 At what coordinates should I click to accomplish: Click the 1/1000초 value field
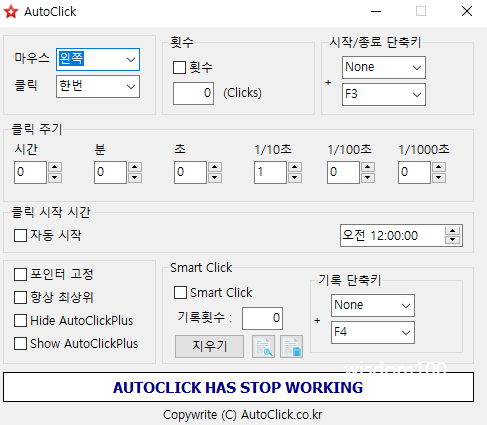coord(414,172)
